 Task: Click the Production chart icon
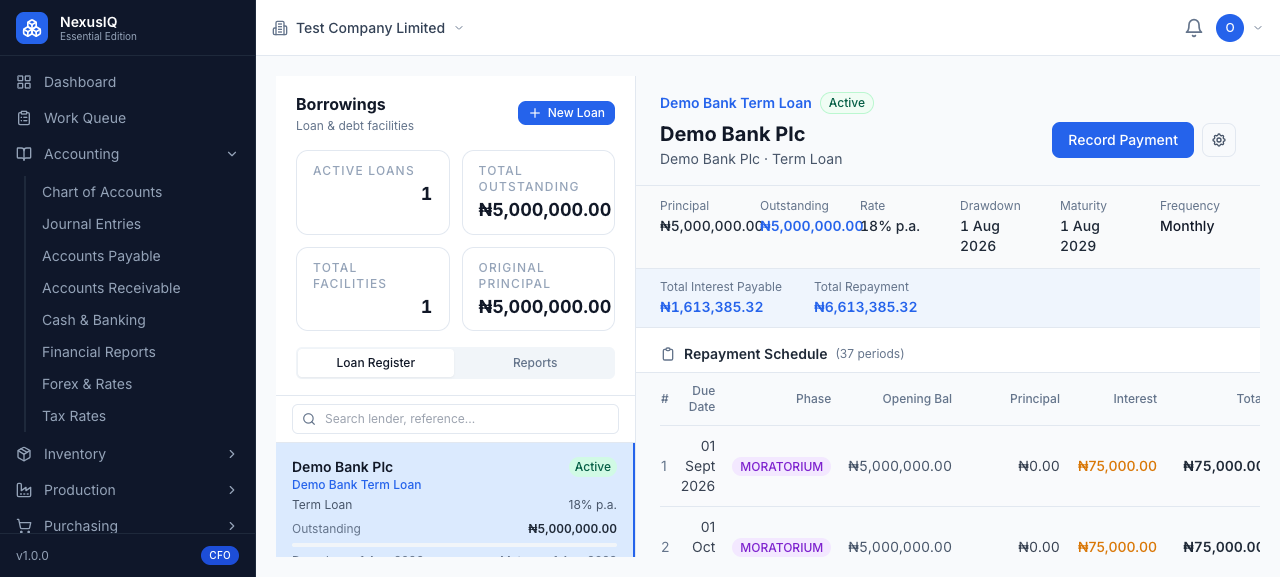pos(24,490)
